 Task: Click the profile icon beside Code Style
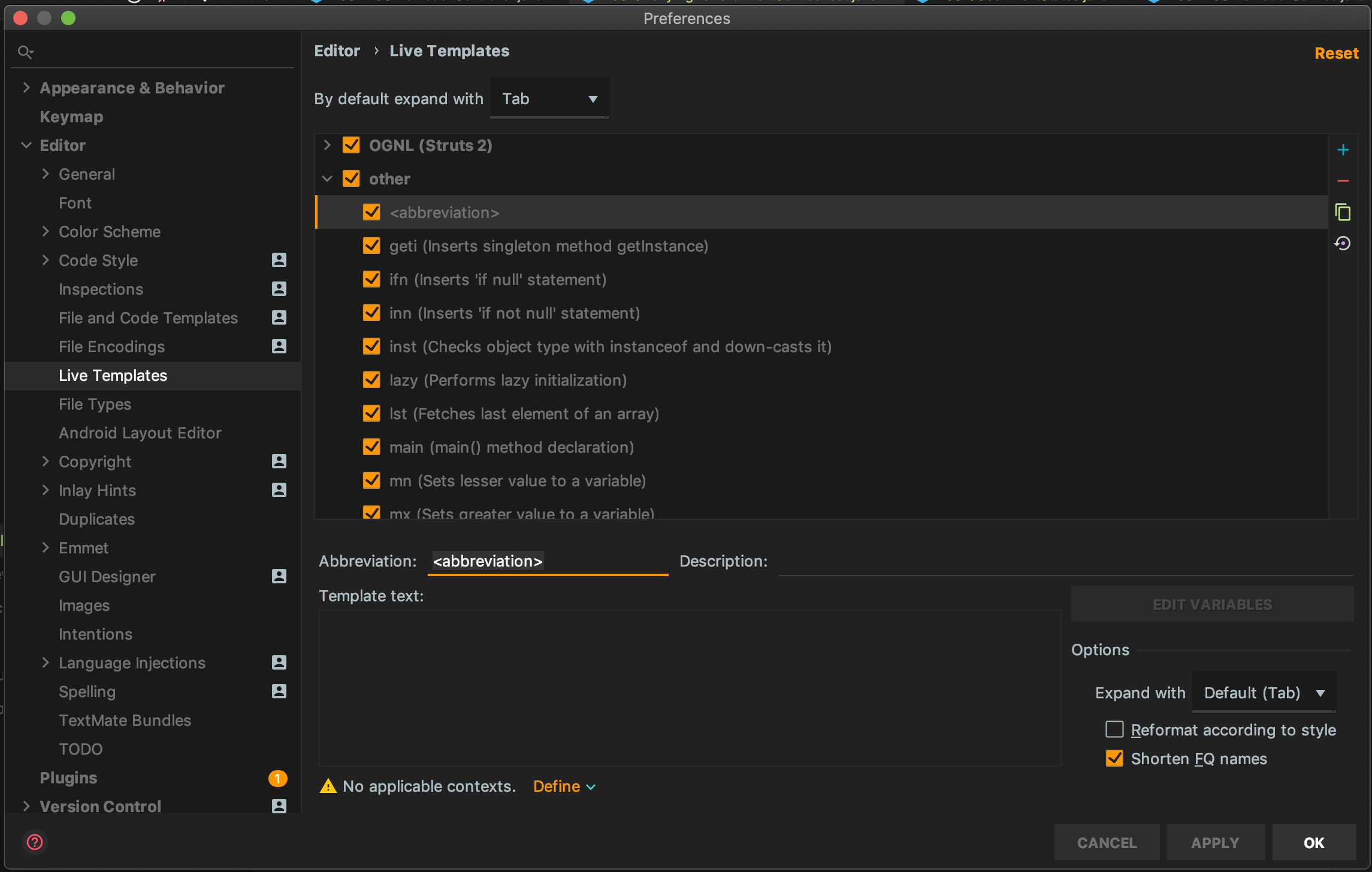coord(279,260)
